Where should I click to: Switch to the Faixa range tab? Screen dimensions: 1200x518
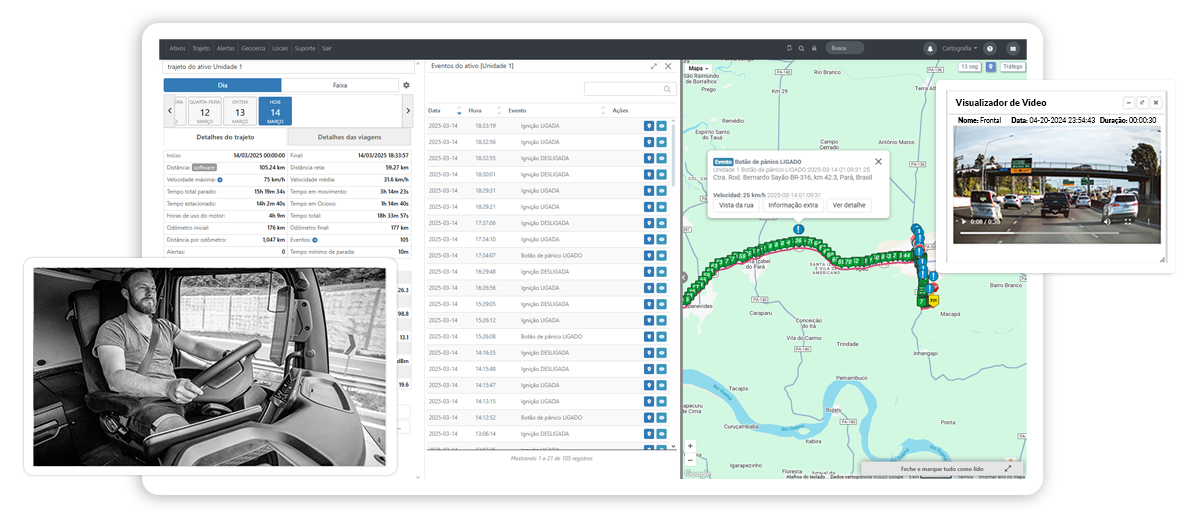tap(340, 85)
